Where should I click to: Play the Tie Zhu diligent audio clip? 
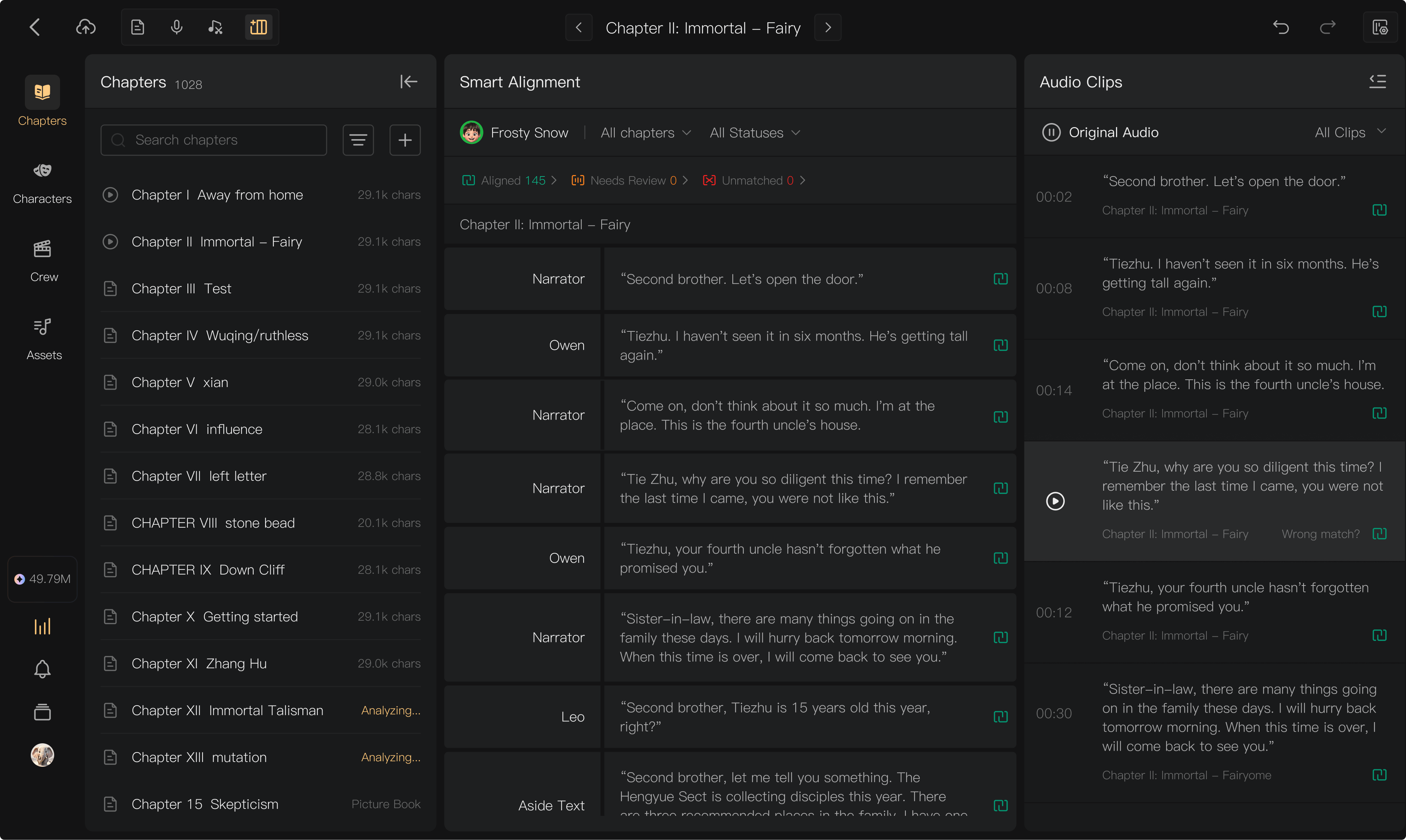coord(1055,501)
